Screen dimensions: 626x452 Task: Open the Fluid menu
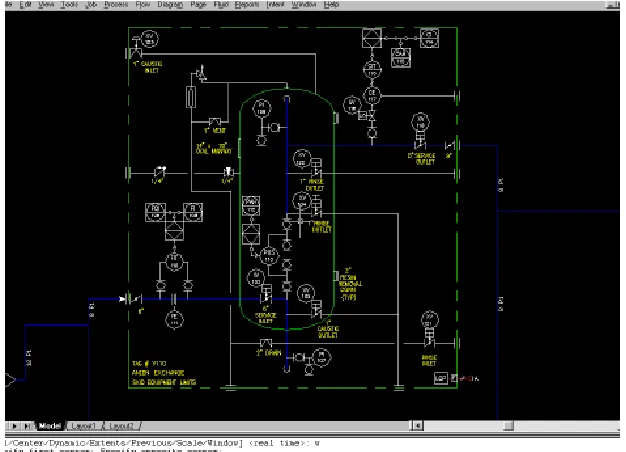click(221, 4)
